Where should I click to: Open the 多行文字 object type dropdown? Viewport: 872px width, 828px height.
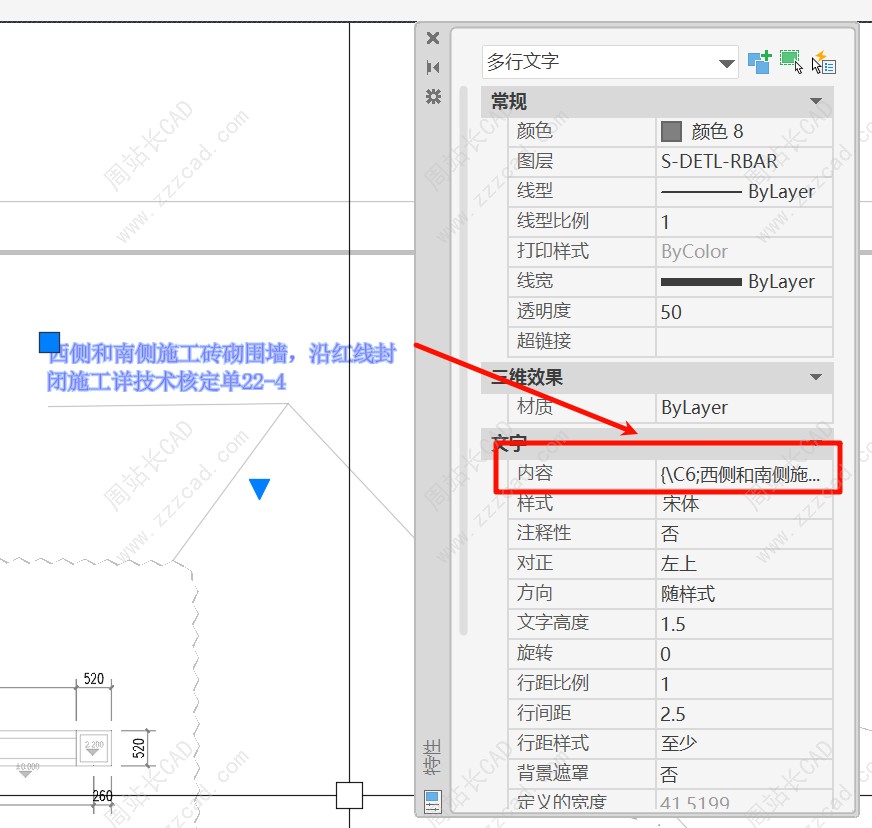click(726, 63)
